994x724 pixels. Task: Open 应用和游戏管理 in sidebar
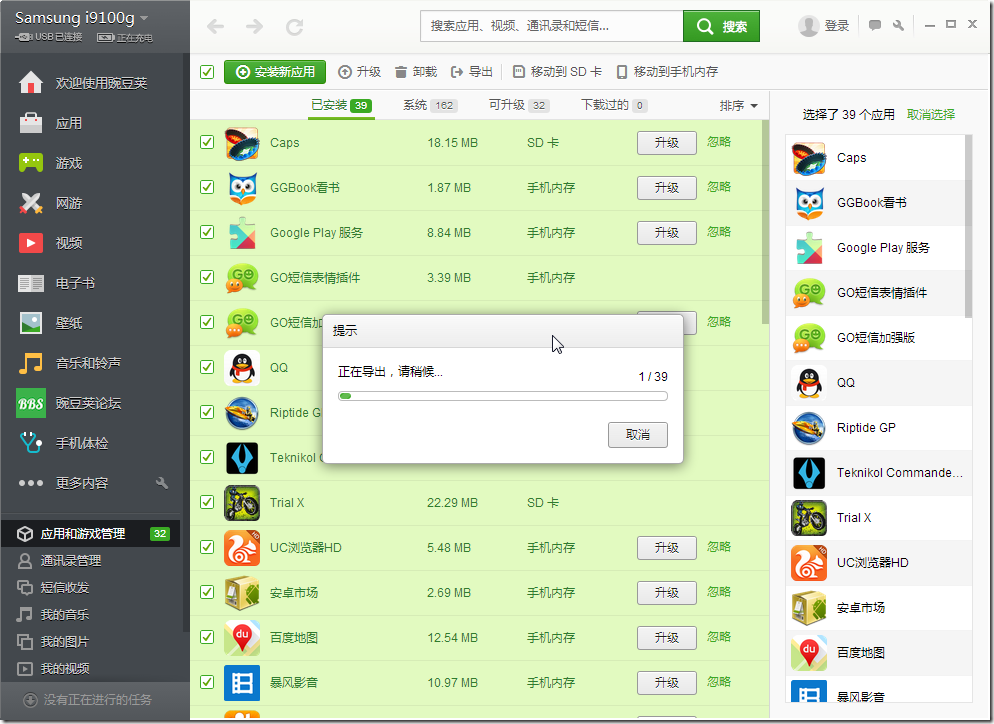pos(91,534)
